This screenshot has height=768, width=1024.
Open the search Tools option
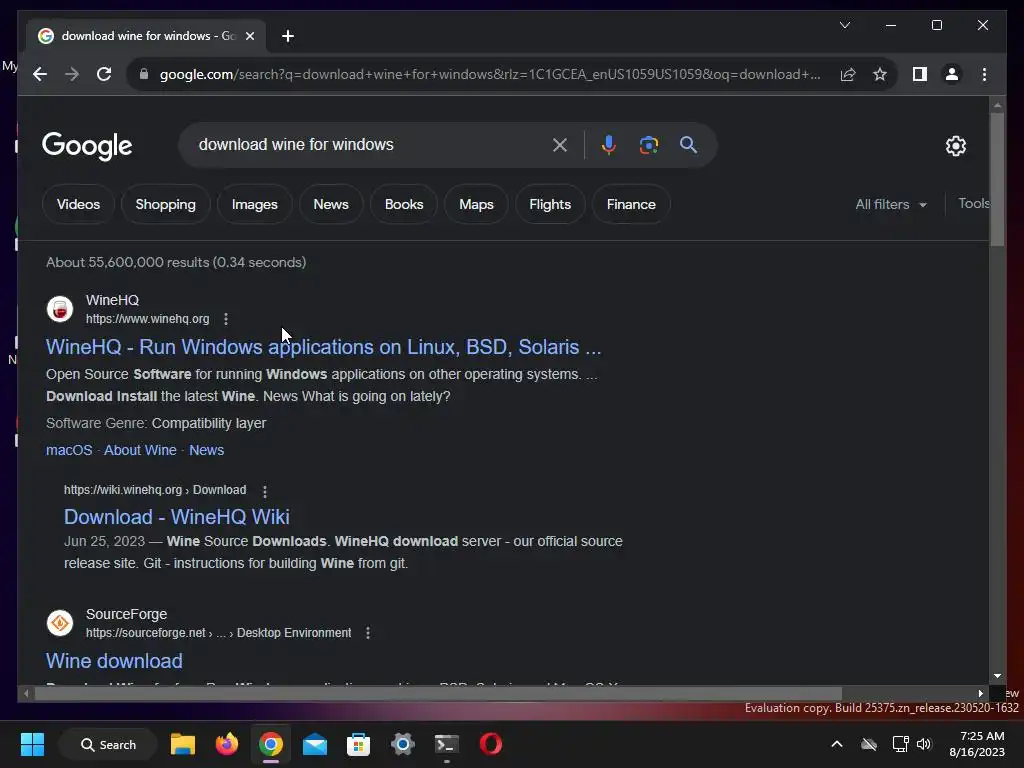pyautogui.click(x=973, y=204)
